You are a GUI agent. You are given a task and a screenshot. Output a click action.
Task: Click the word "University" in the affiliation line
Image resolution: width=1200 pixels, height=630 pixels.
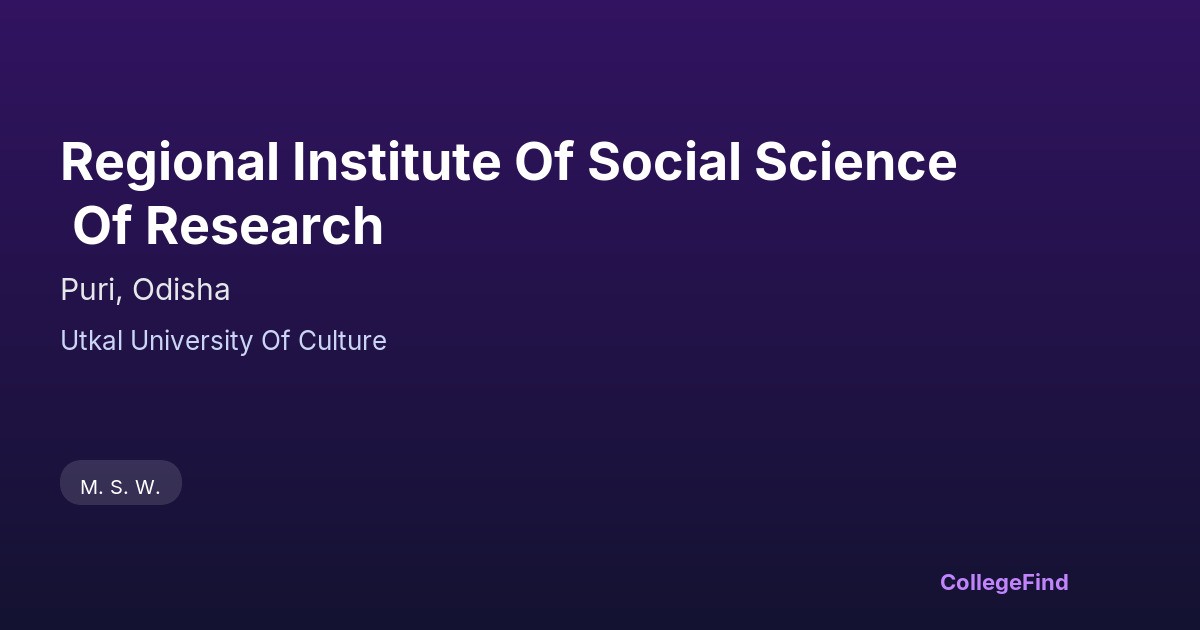(x=191, y=341)
